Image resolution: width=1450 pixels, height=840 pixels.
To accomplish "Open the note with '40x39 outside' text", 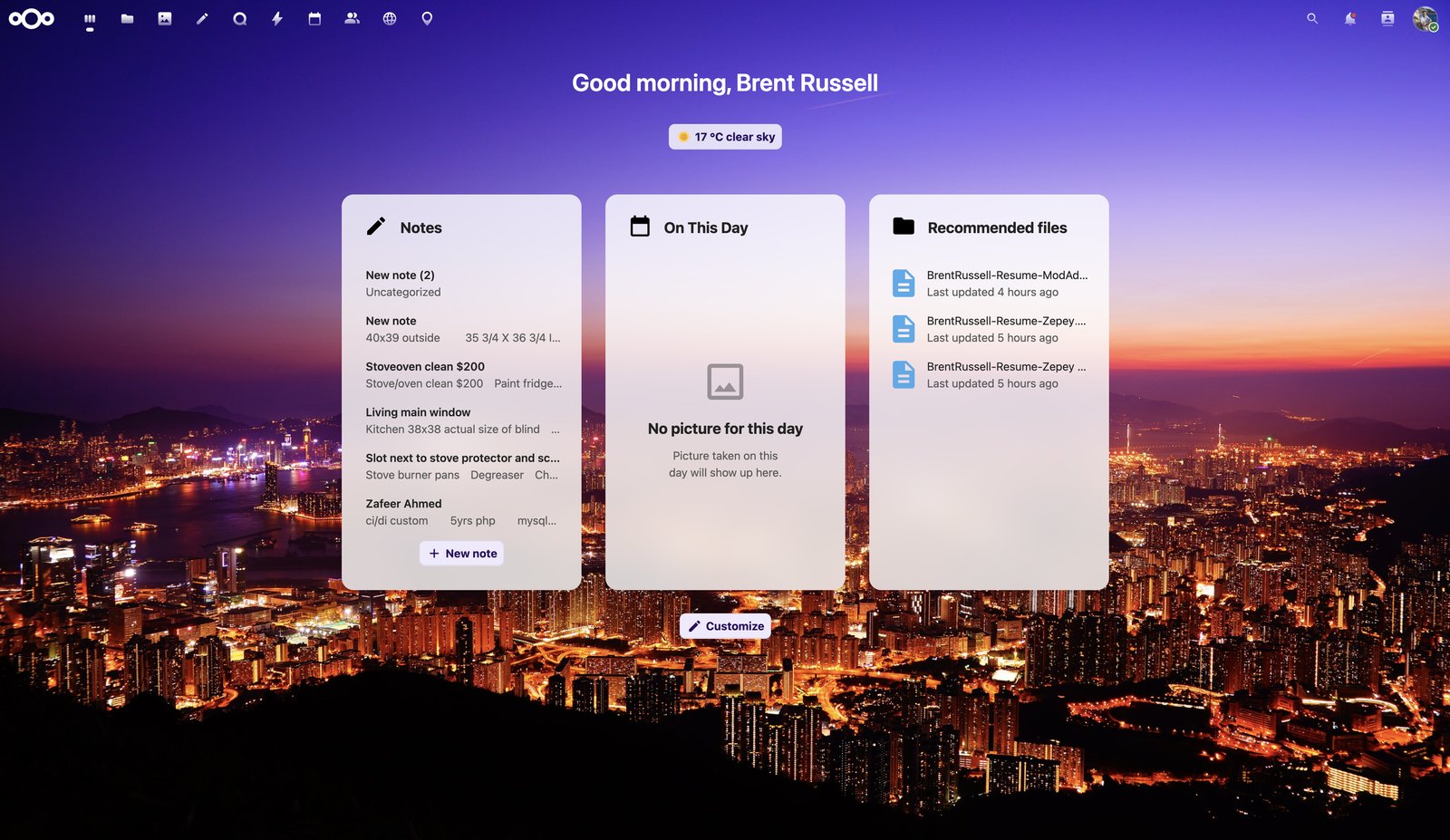I will (462, 329).
